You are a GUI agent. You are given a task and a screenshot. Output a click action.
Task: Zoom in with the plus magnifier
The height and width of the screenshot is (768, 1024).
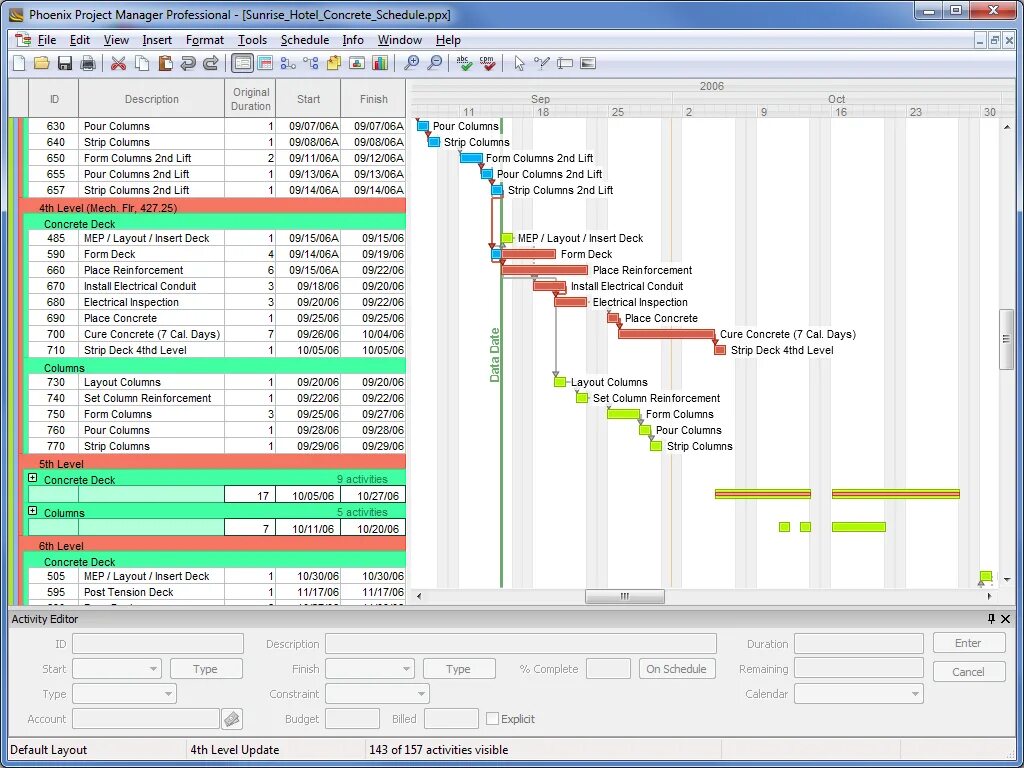(x=411, y=63)
